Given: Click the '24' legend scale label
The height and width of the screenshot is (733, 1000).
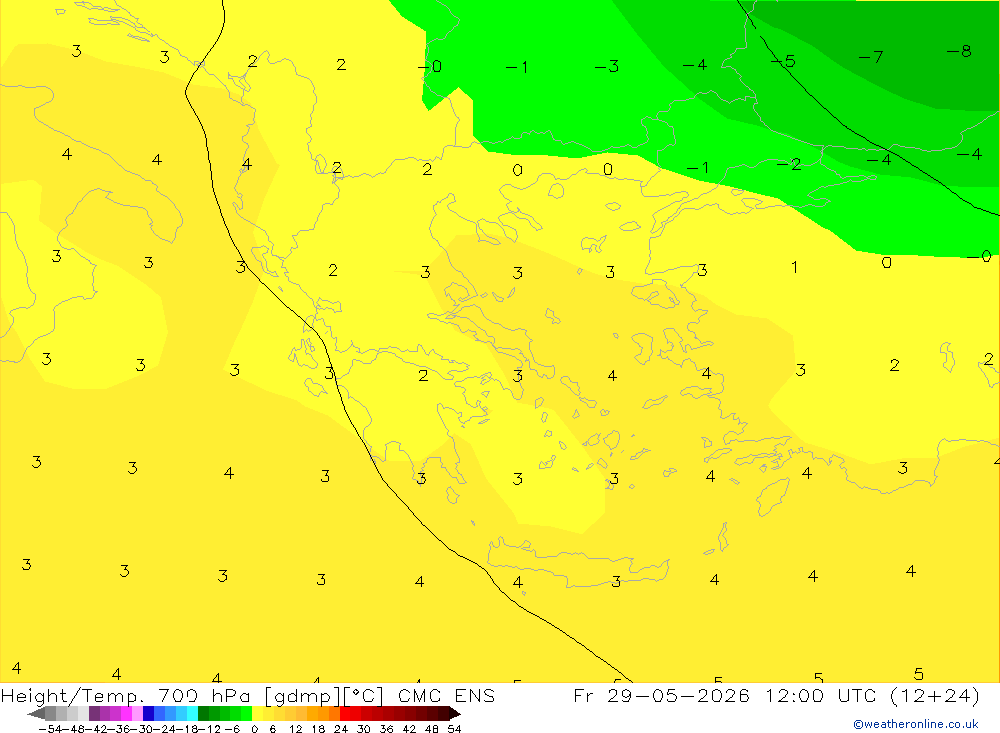Looking at the screenshot, I should pos(341,729).
